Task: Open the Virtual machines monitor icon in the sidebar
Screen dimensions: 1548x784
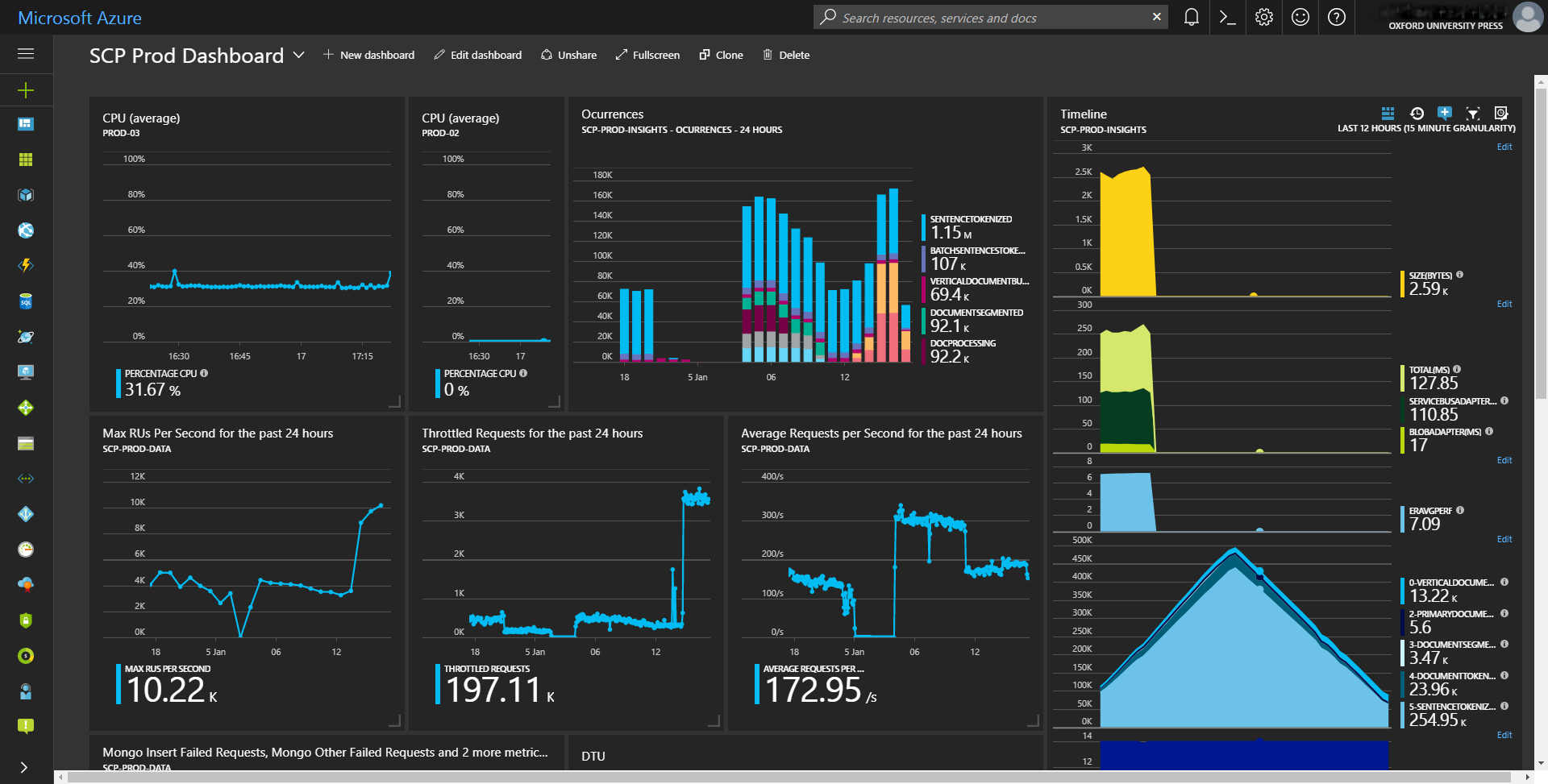Action: pyautogui.click(x=26, y=372)
